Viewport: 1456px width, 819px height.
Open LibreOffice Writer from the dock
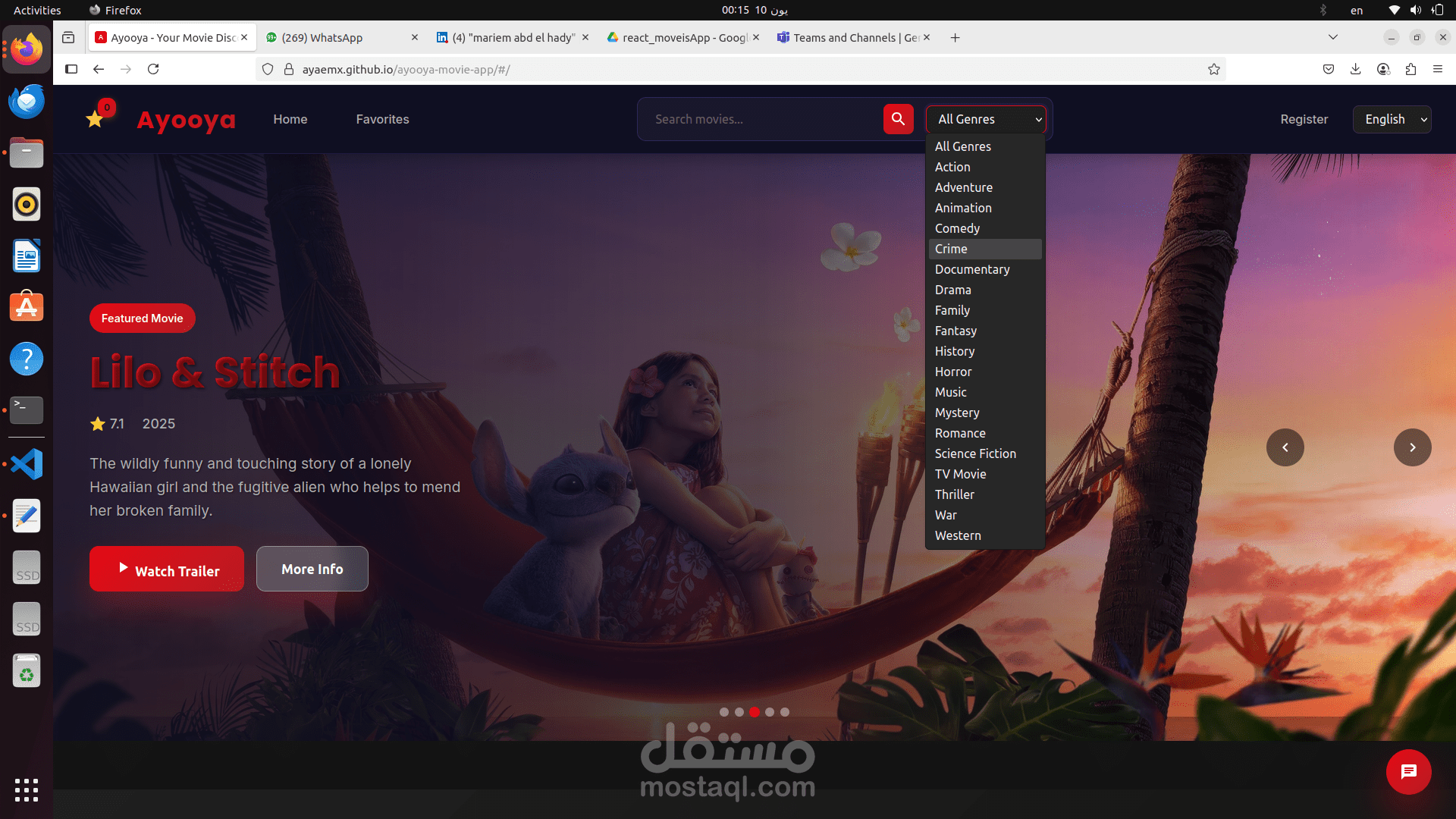[x=27, y=256]
